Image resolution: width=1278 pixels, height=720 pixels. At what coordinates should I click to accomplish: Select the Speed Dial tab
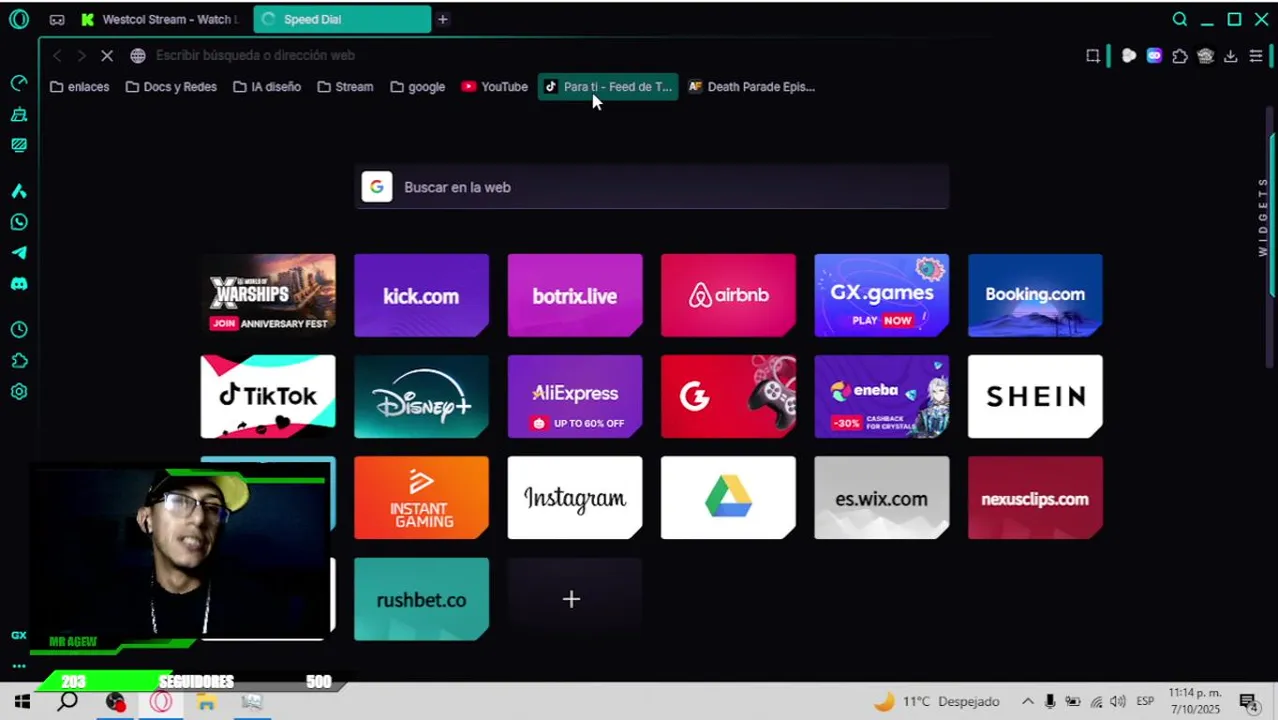pyautogui.click(x=341, y=19)
